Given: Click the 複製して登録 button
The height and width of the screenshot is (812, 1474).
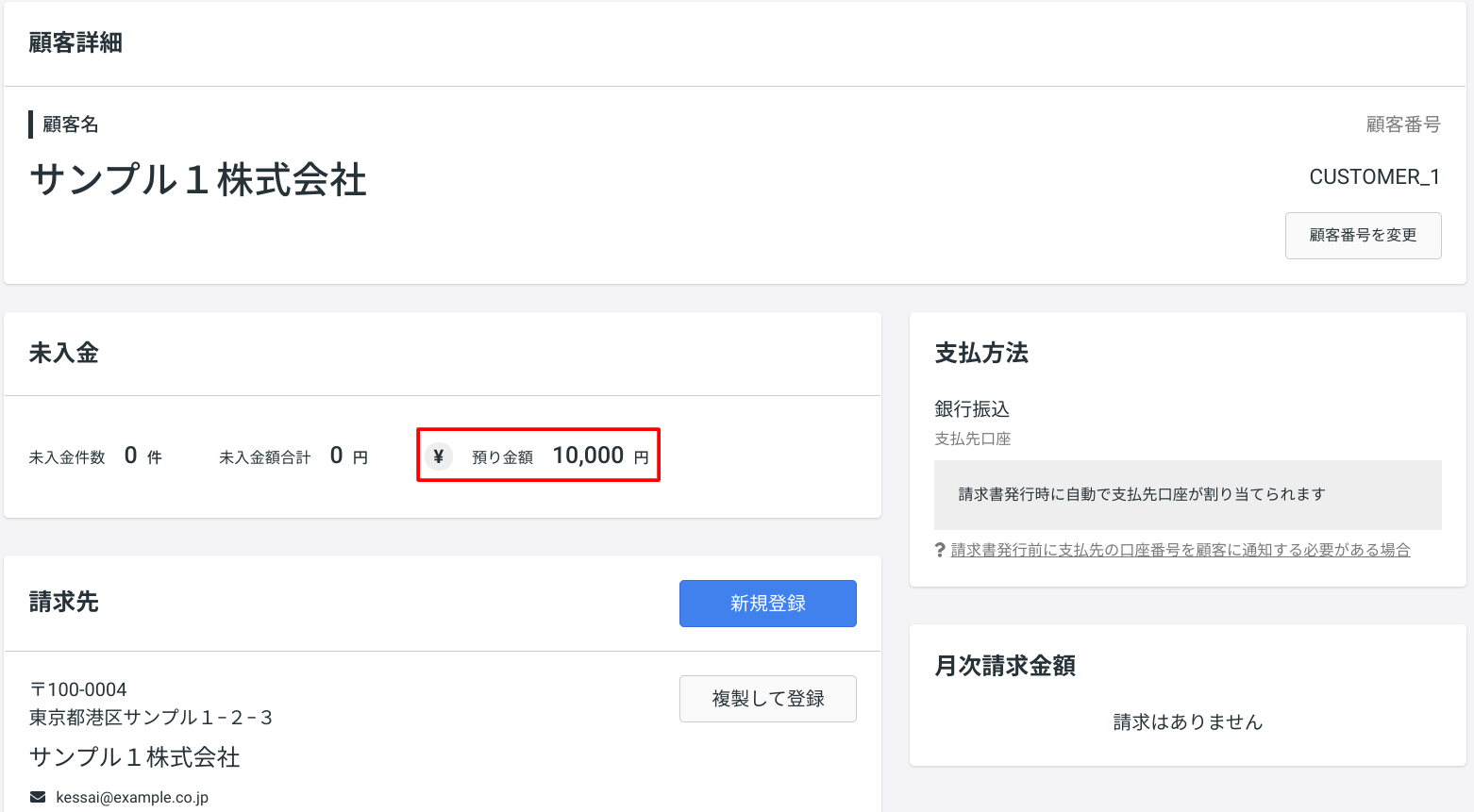Looking at the screenshot, I should pos(767,699).
